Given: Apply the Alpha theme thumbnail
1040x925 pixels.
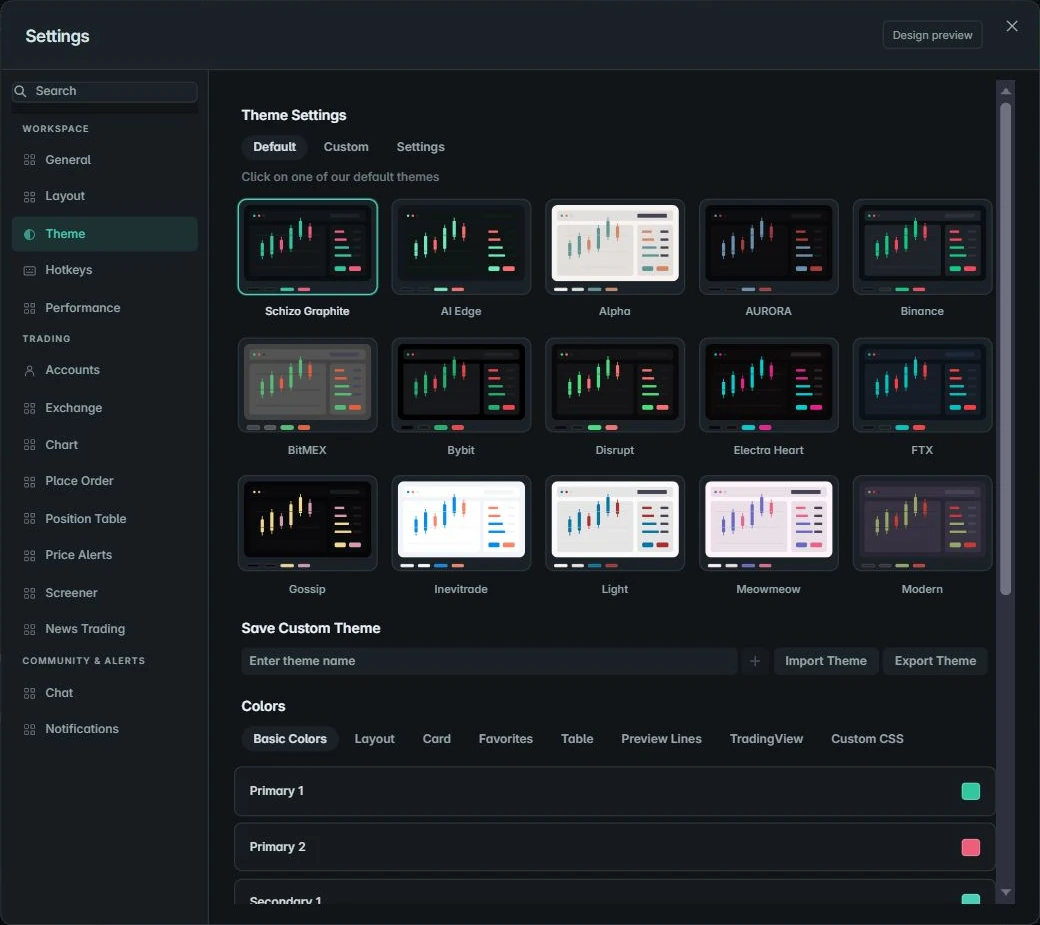Looking at the screenshot, I should pos(615,247).
